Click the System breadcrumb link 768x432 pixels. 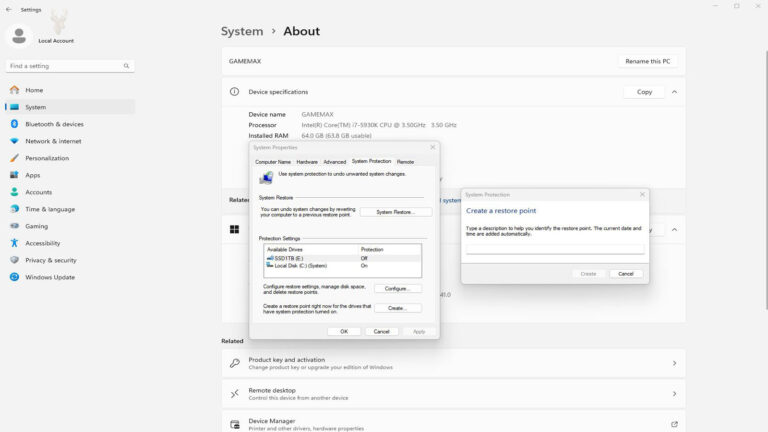click(x=242, y=31)
